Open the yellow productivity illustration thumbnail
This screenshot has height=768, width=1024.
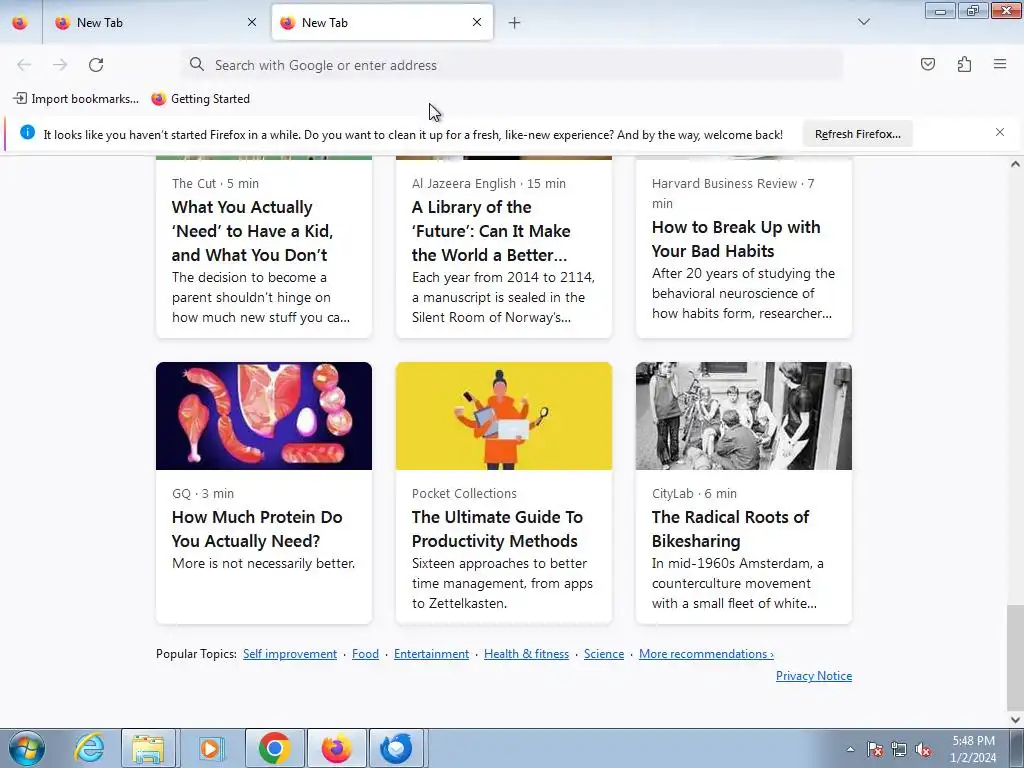pos(504,415)
